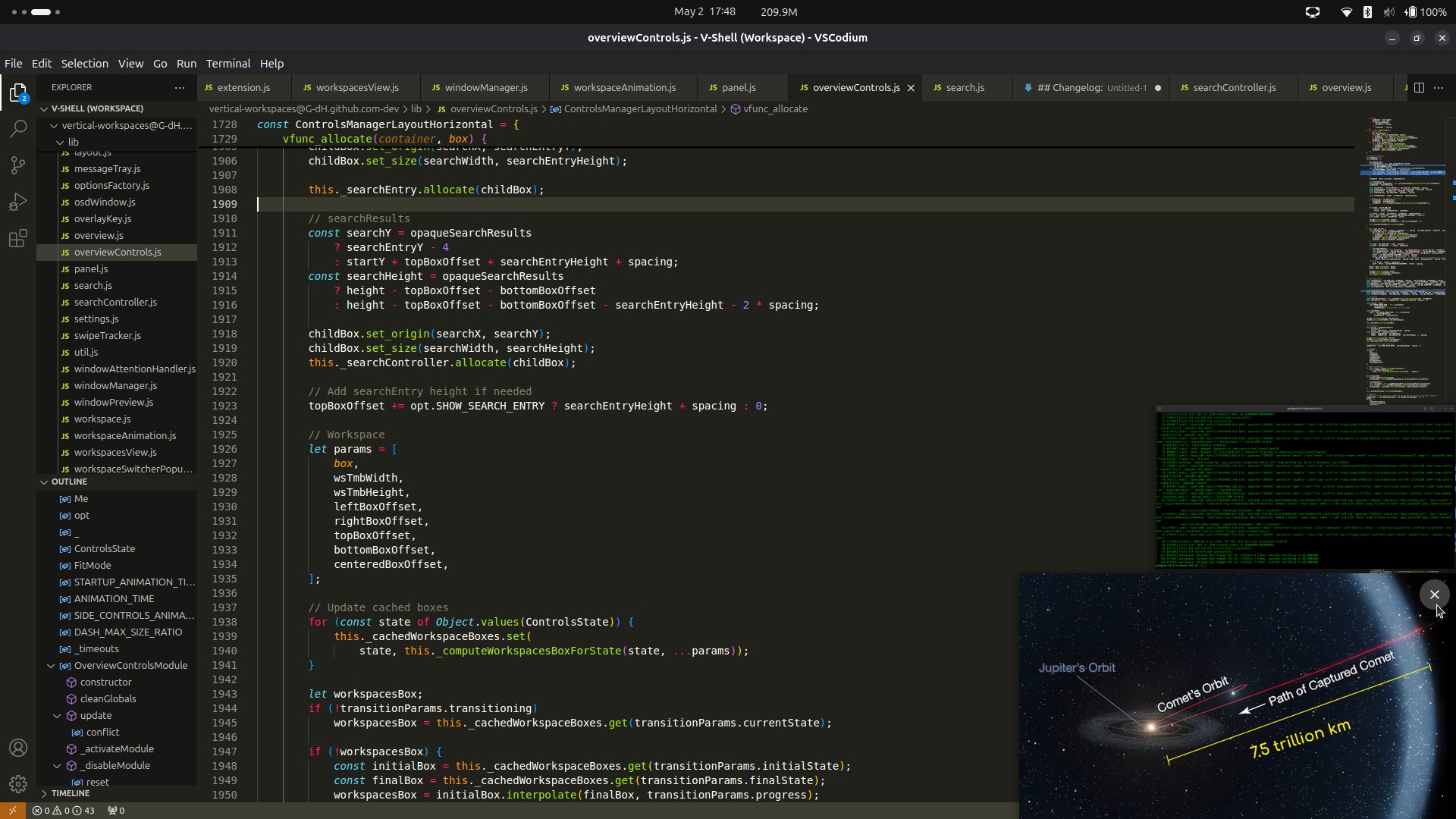Image resolution: width=1456 pixels, height=819 pixels.
Task: Open the Wi-Fi indicator in top bar
Action: [1347, 12]
